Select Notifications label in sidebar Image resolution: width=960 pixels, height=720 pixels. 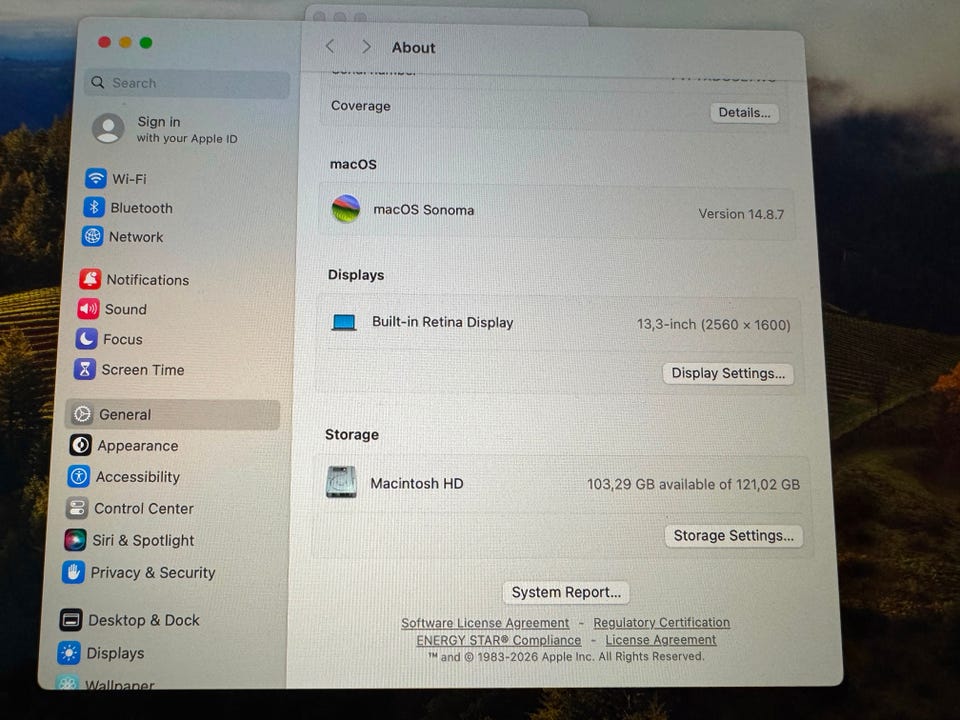pos(148,280)
